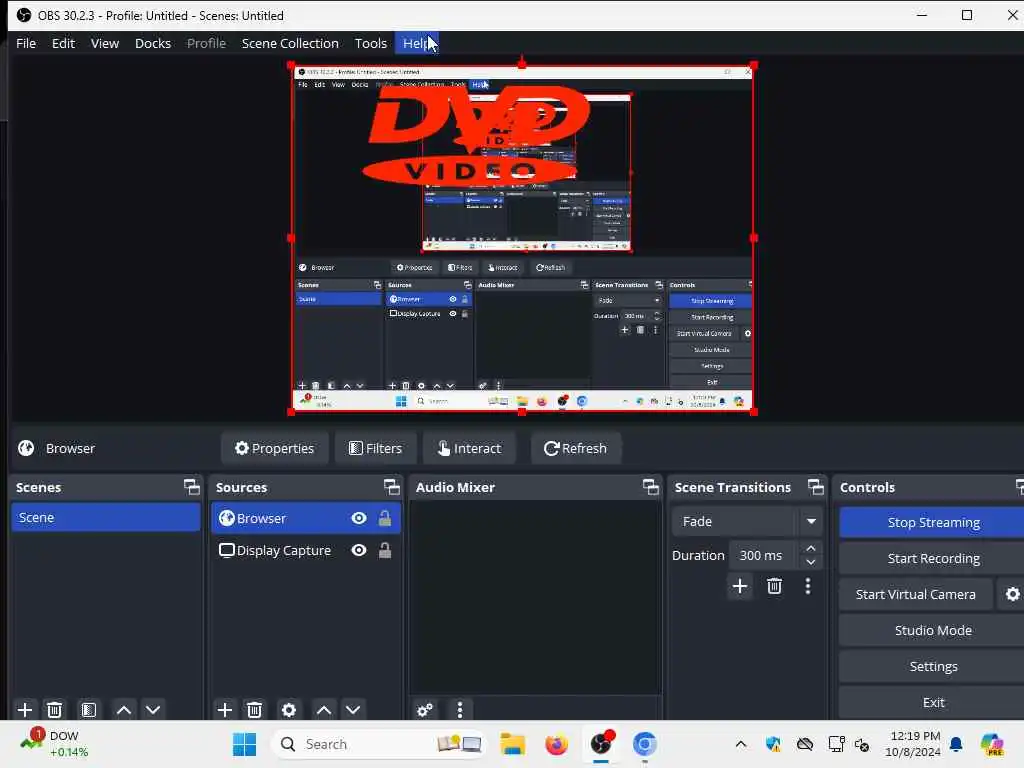Select Display Capture in Sources list
The width and height of the screenshot is (1024, 768).
point(306,551)
